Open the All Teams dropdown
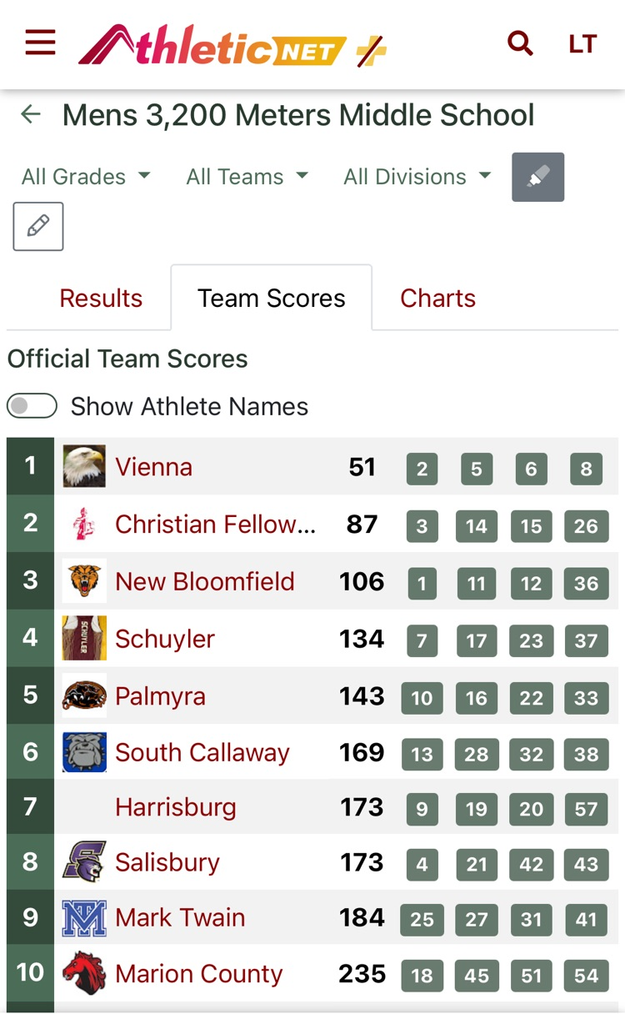The width and height of the screenshot is (625, 1024). coord(247,177)
